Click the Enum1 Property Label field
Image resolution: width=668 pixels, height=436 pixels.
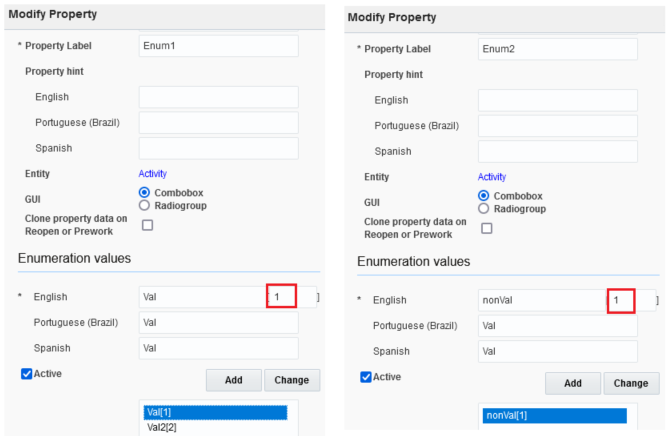219,46
